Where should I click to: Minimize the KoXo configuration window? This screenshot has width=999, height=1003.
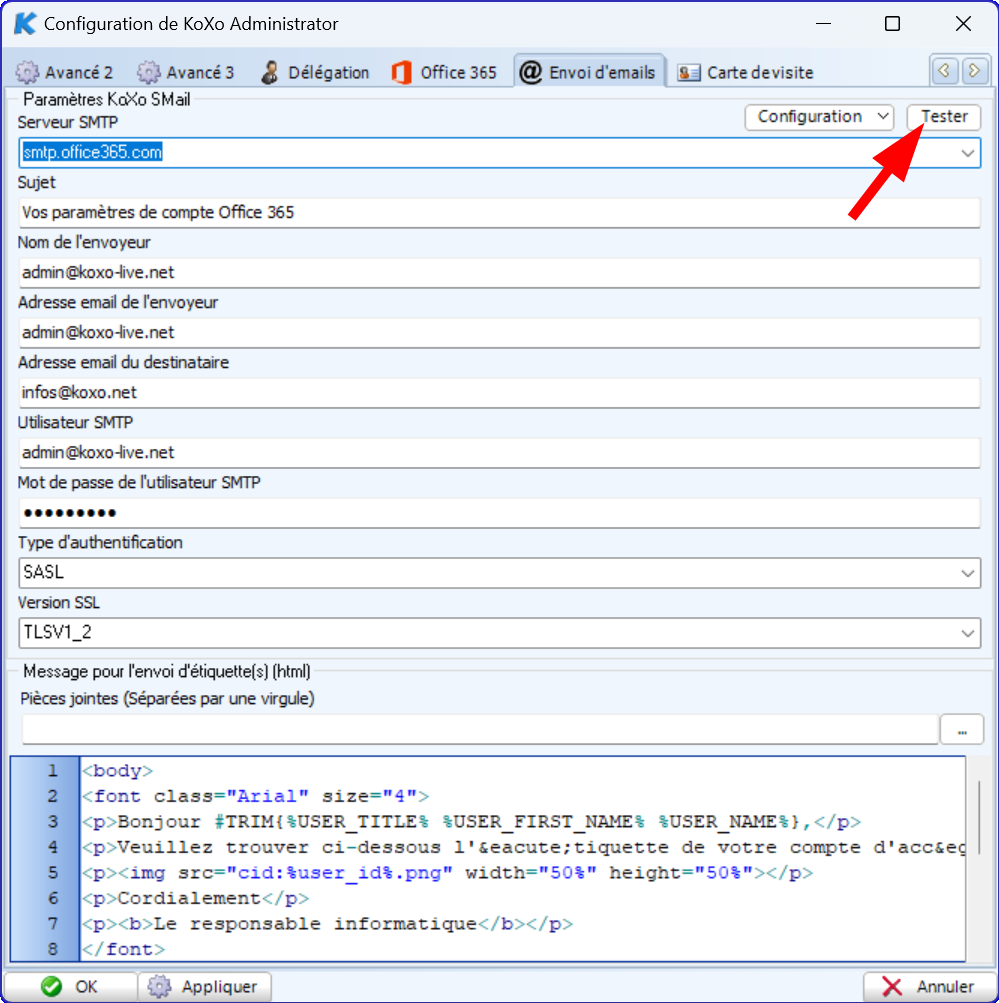point(823,24)
